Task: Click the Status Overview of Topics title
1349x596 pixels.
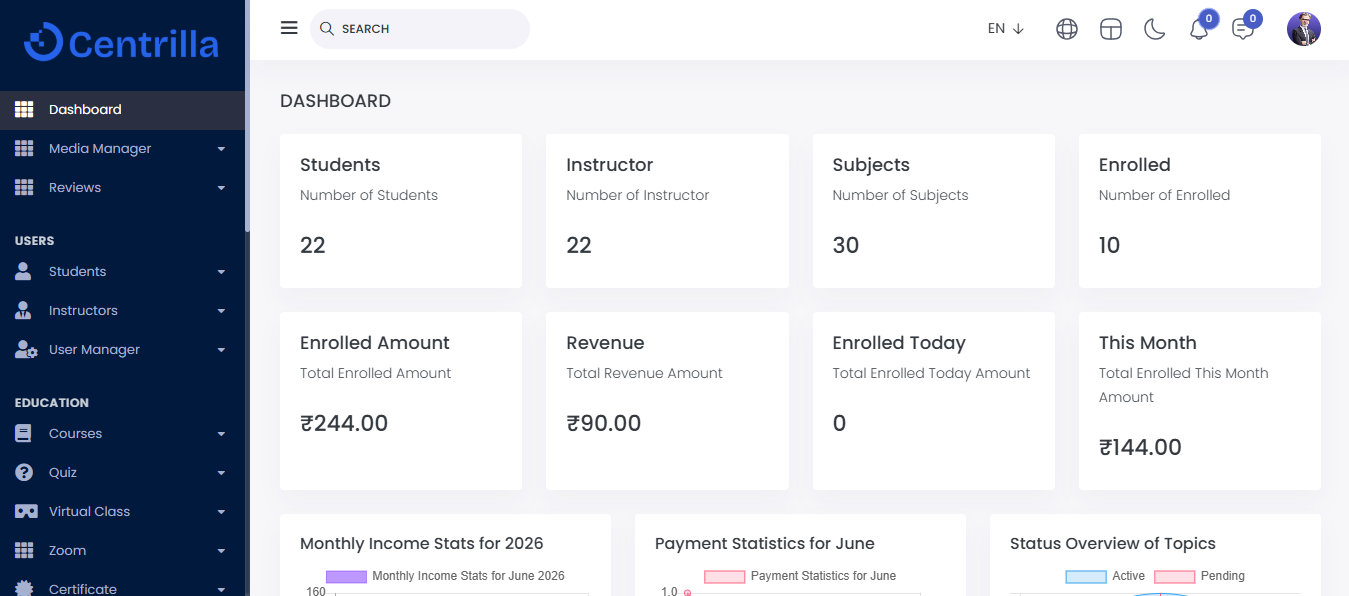Action: click(1113, 544)
